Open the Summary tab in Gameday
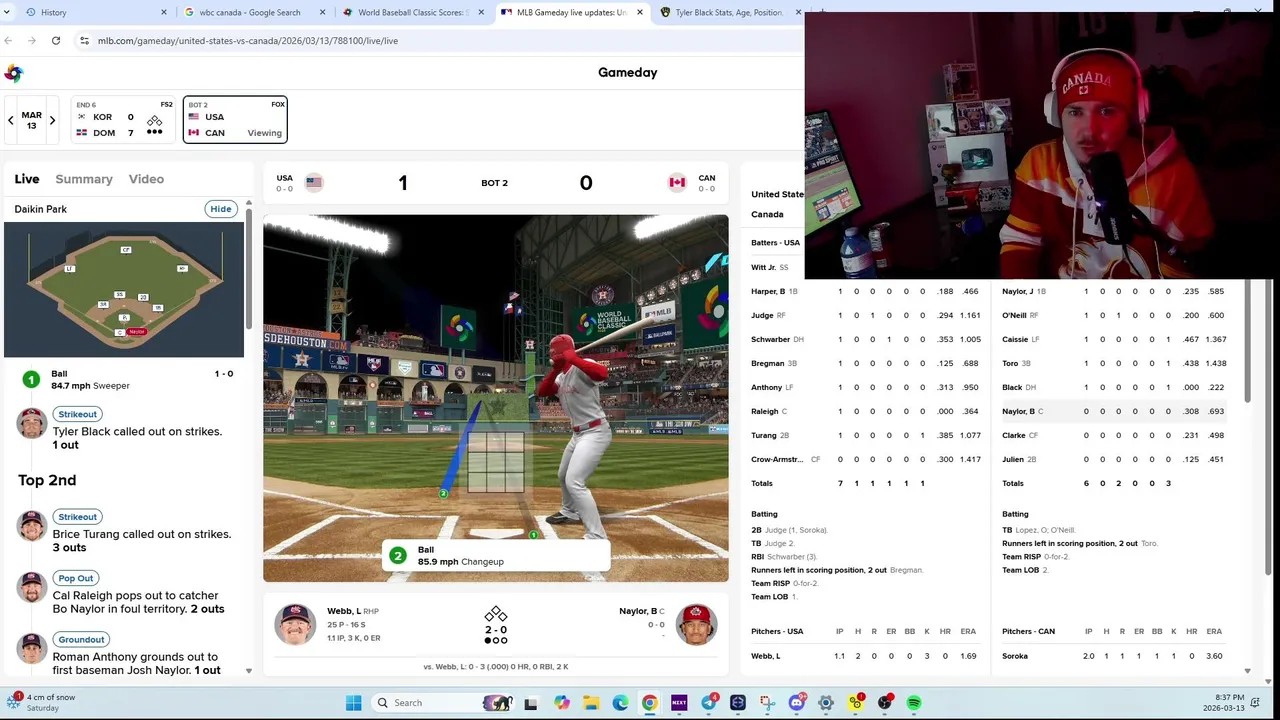The width and height of the screenshot is (1280, 720). (x=84, y=179)
